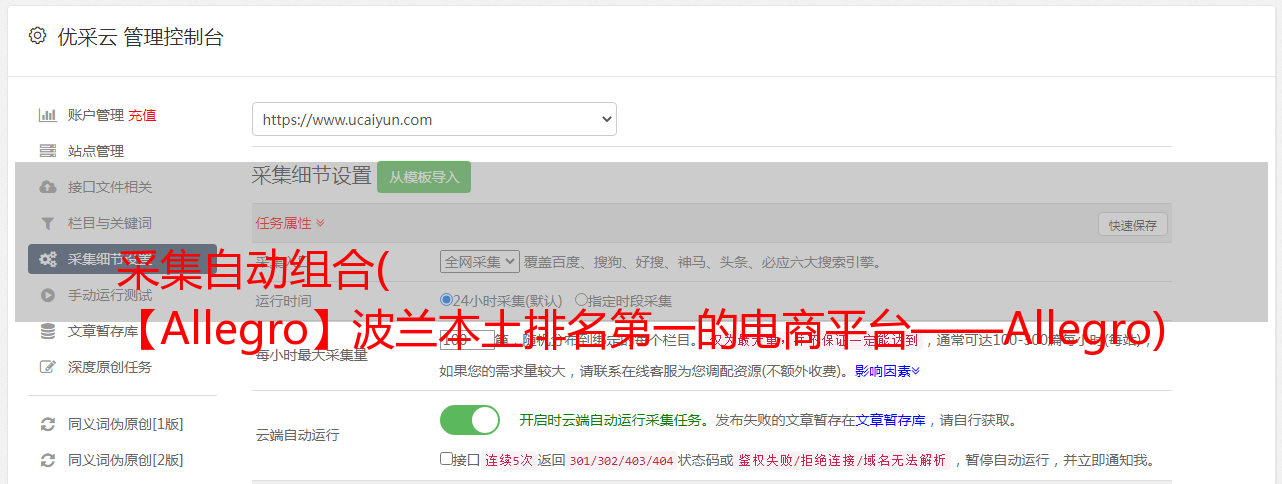Click the 301/302/403/404 status code text
This screenshot has width=1282, height=484.
pos(621,460)
